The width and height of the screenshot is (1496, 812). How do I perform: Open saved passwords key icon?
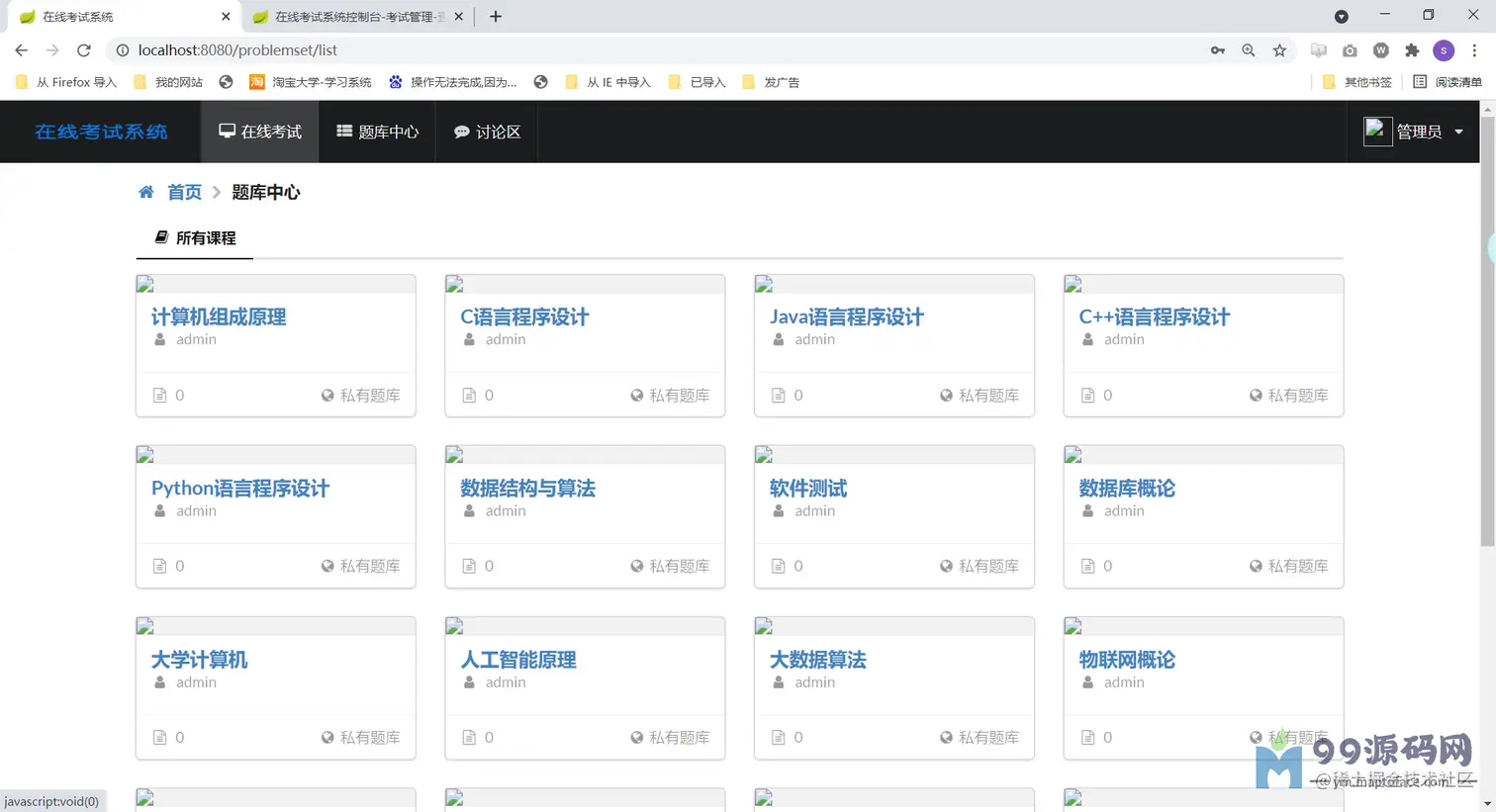pos(1218,49)
